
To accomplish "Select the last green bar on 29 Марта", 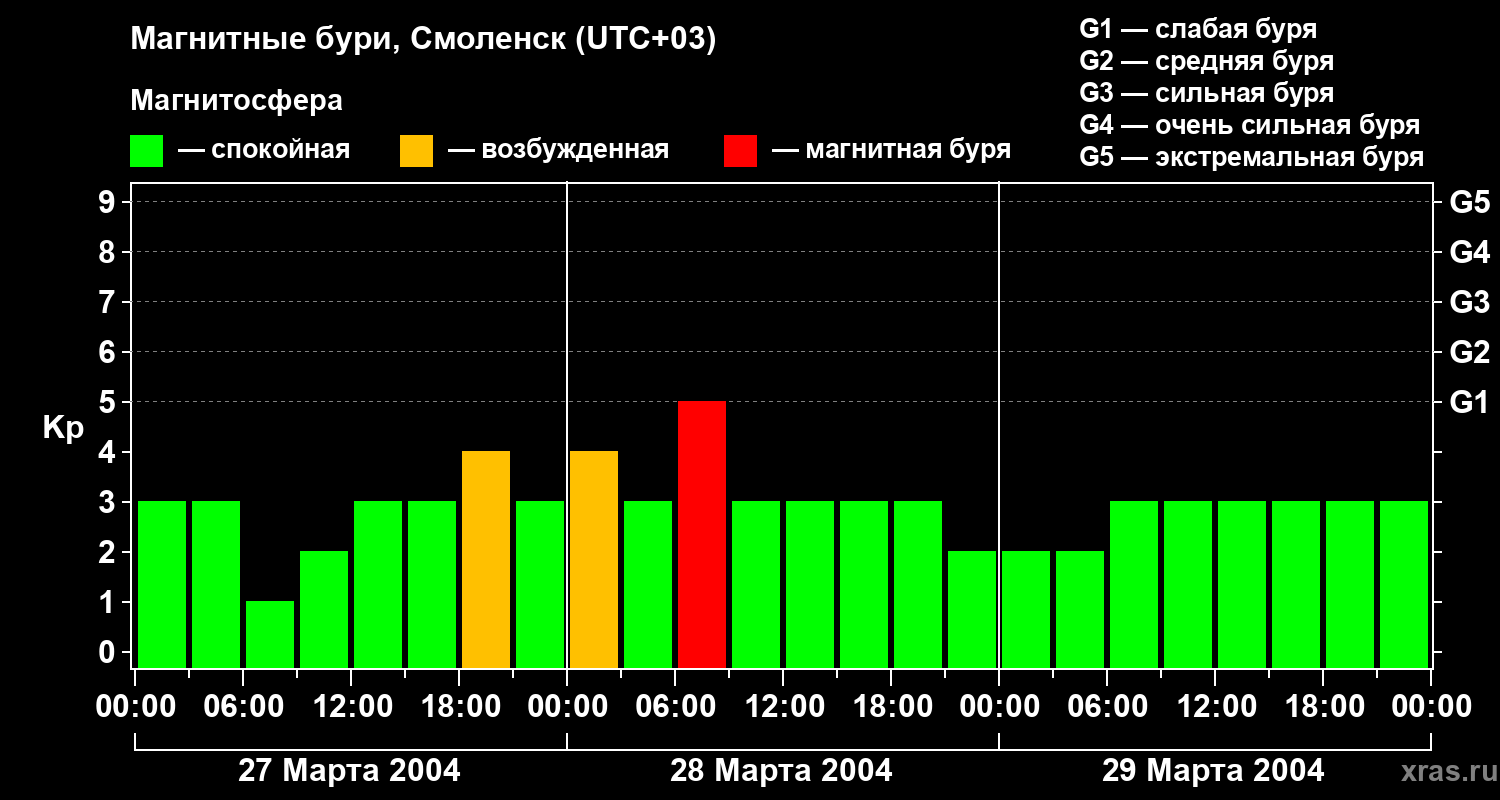I will click(1404, 584).
